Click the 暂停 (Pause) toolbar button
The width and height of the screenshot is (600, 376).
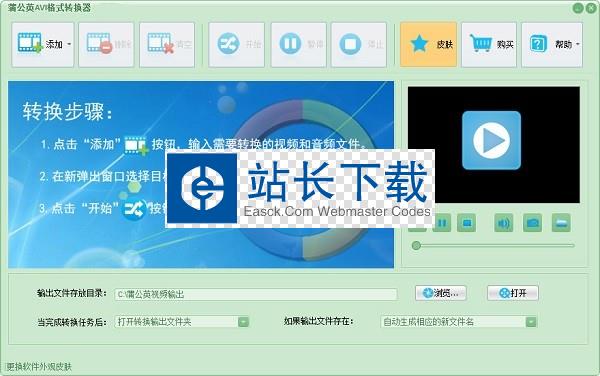point(298,44)
